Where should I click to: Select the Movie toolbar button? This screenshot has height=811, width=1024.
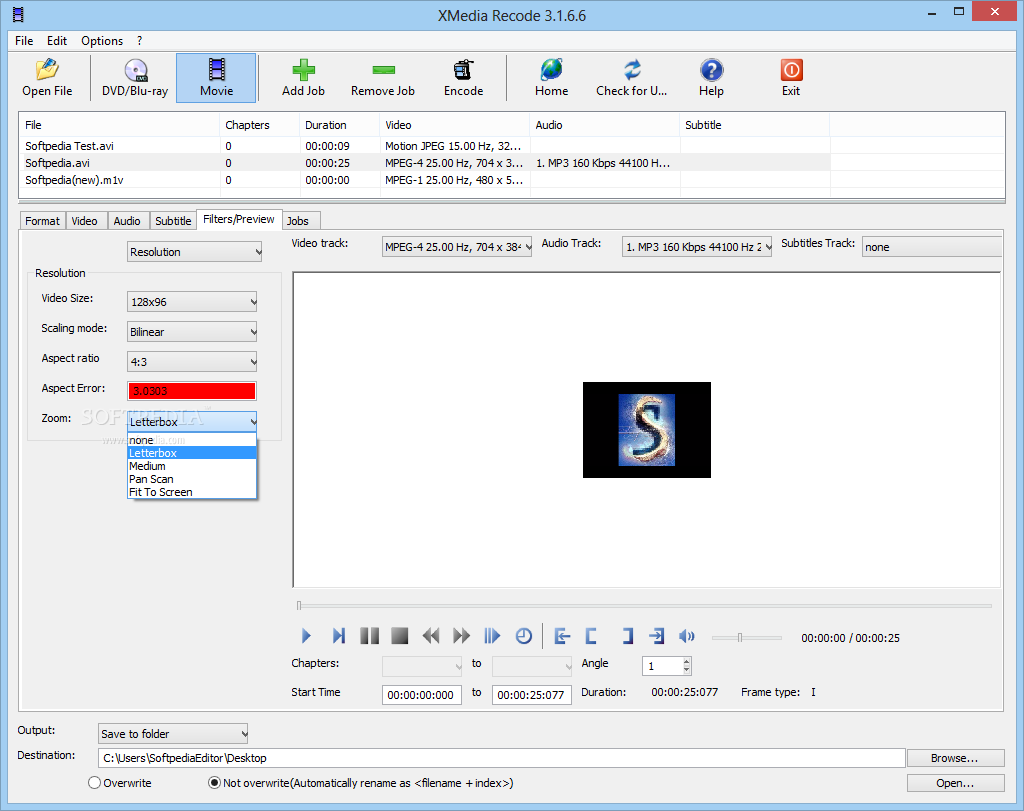216,77
